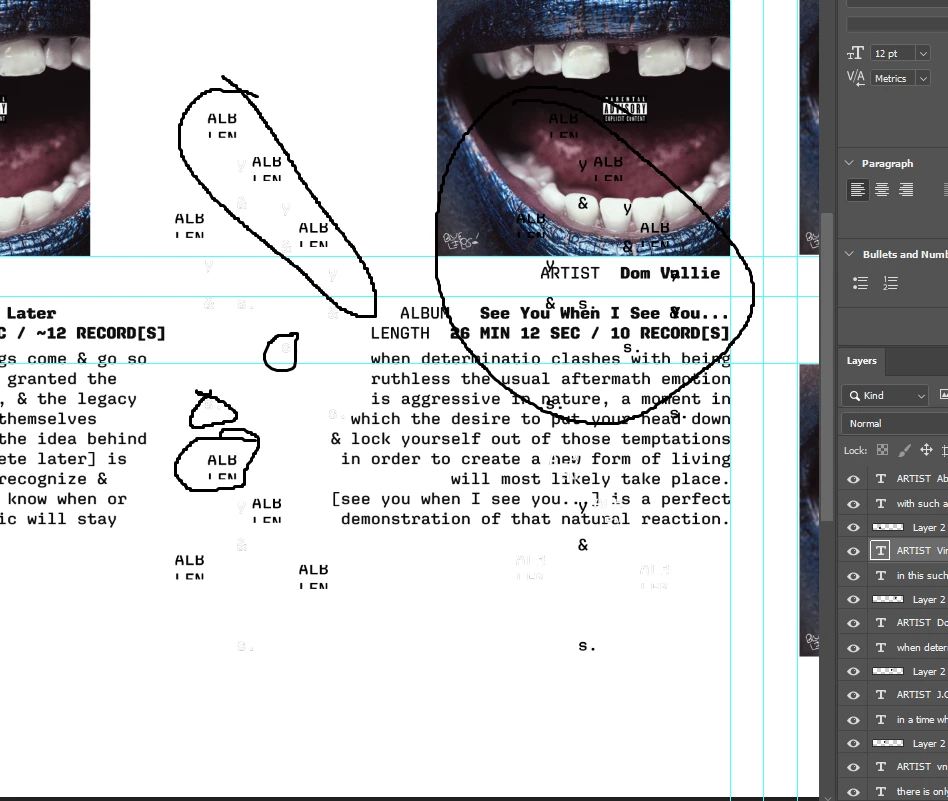Click the Metrics kerning field

(893, 78)
